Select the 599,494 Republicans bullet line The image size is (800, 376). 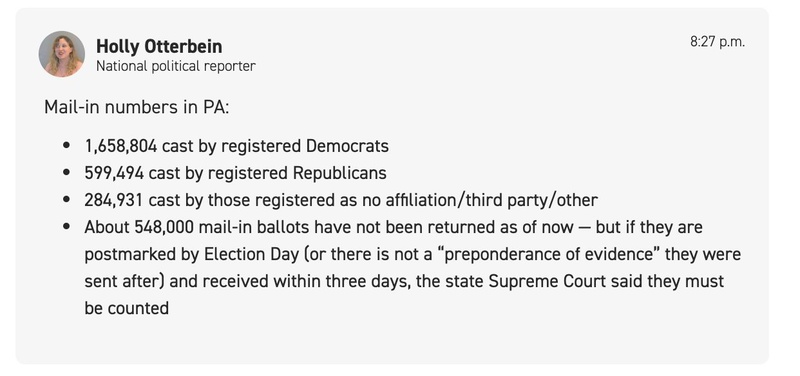(235, 173)
